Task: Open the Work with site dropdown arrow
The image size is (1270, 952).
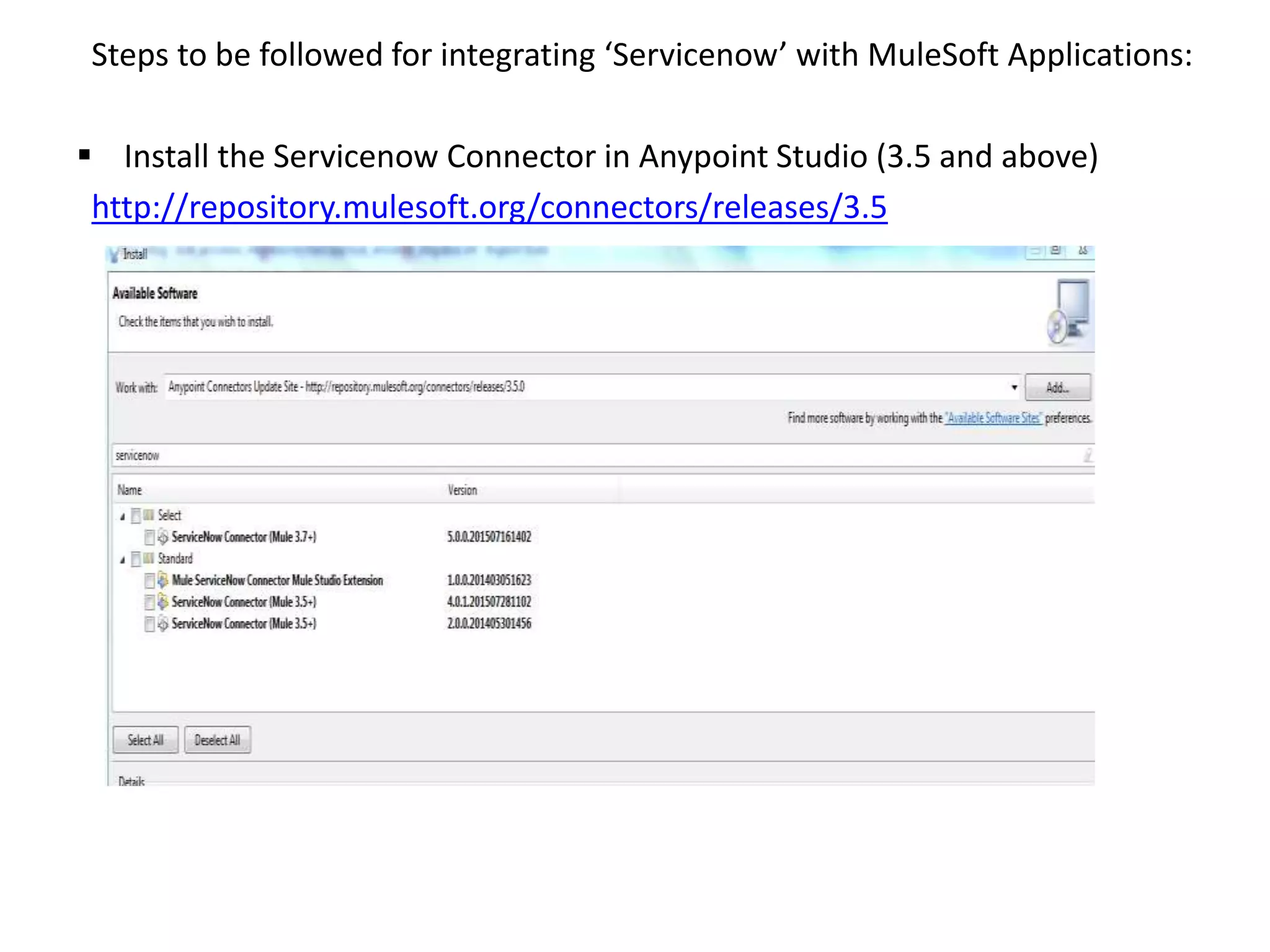Action: [1015, 387]
